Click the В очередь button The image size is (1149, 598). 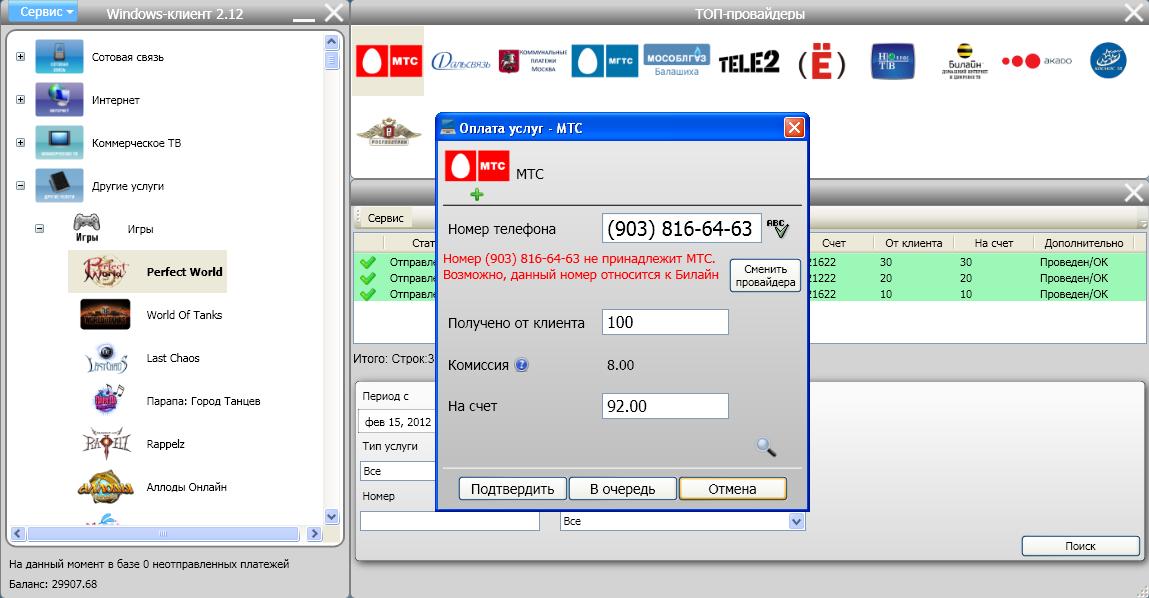click(x=622, y=489)
